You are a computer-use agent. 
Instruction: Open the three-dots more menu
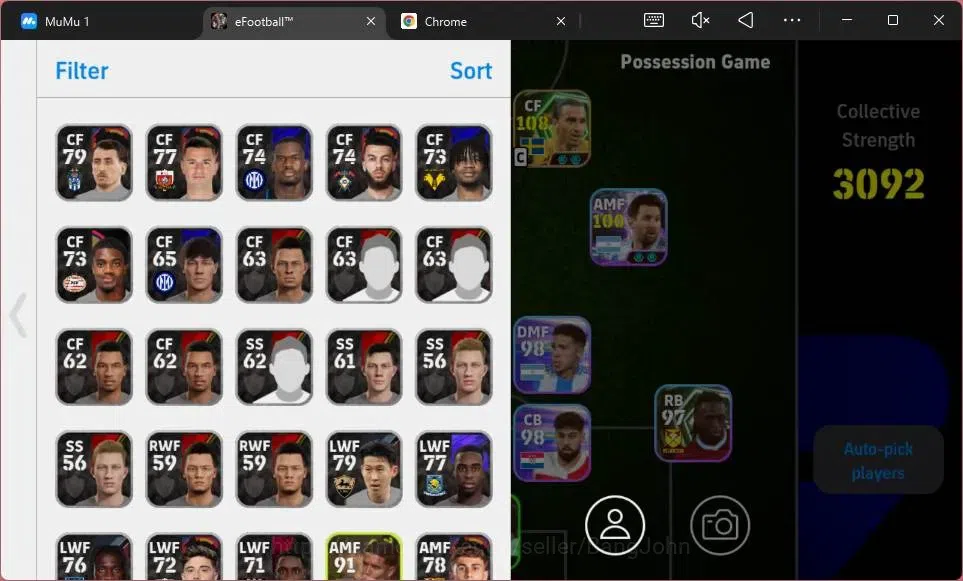coord(792,20)
